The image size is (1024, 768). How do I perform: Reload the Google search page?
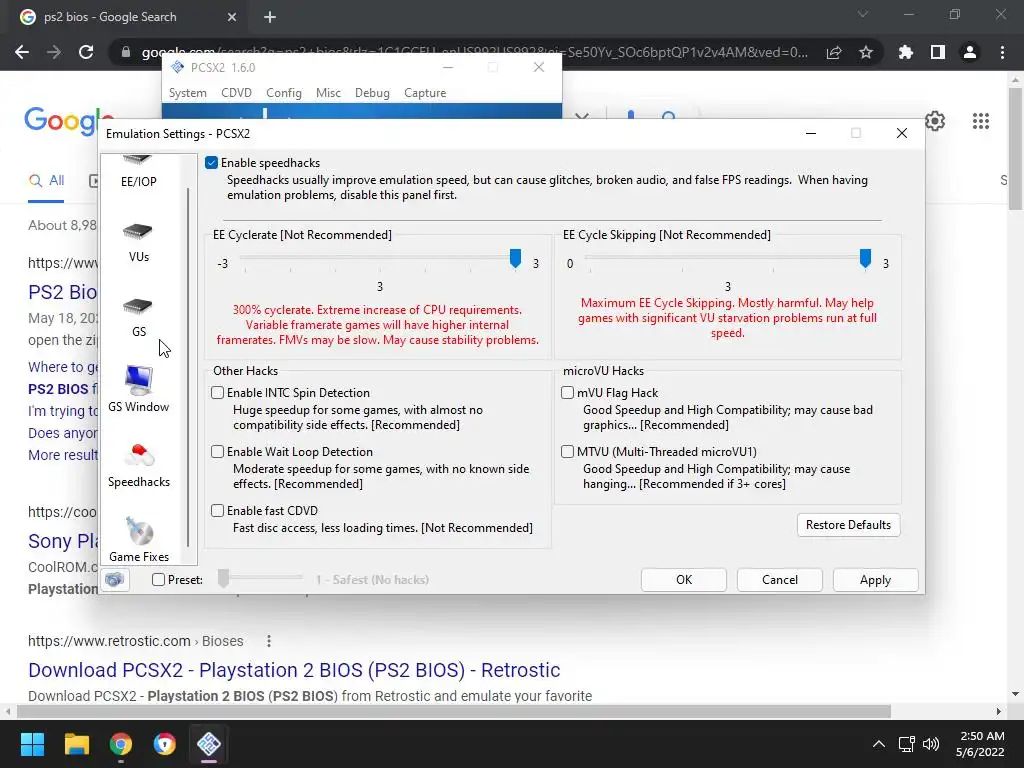[x=86, y=52]
